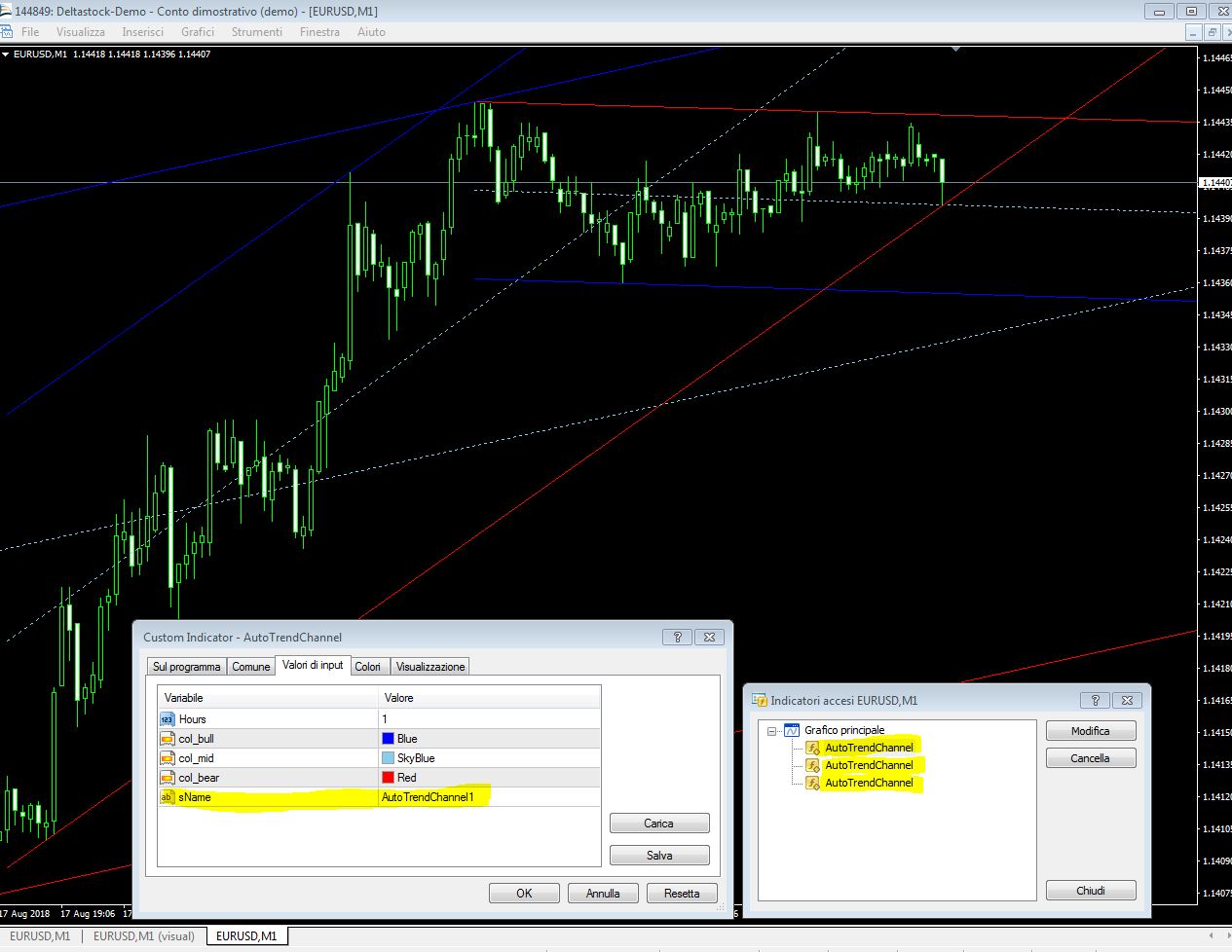Screen dimensions: 1232x952
Task: Open the Inserisci menu
Action: click(142, 32)
